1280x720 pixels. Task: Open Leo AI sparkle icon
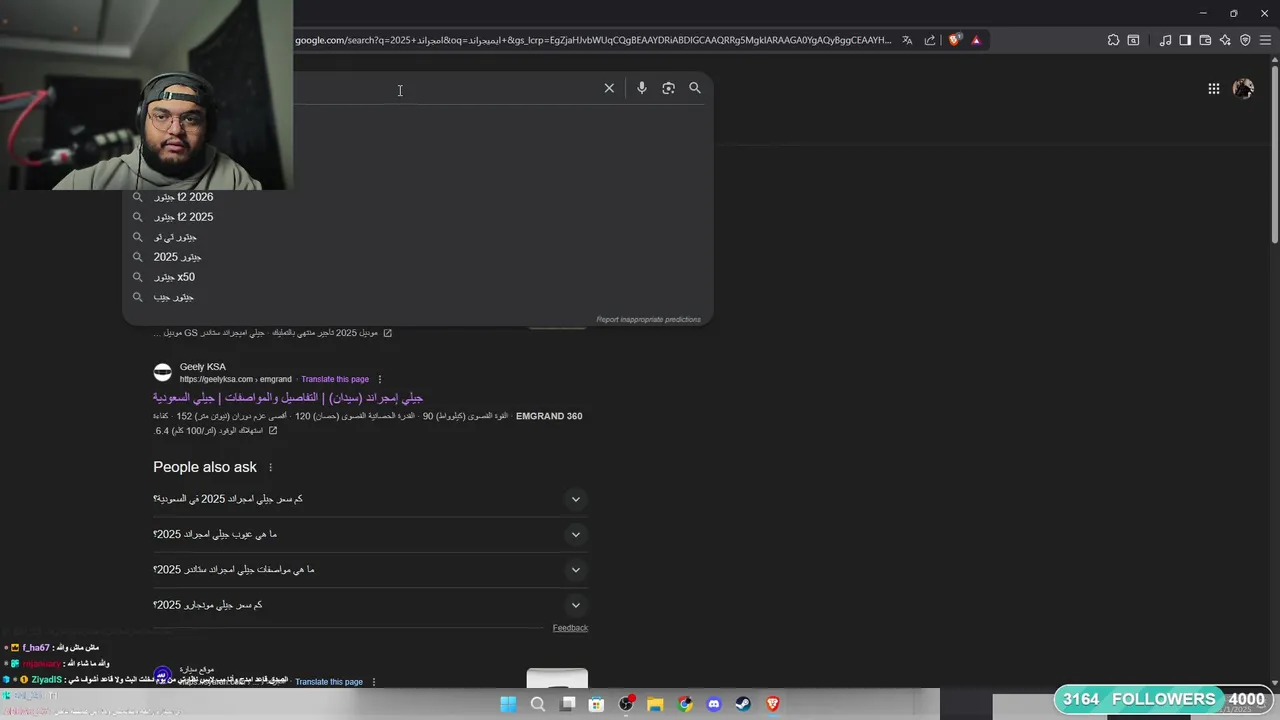[1225, 40]
